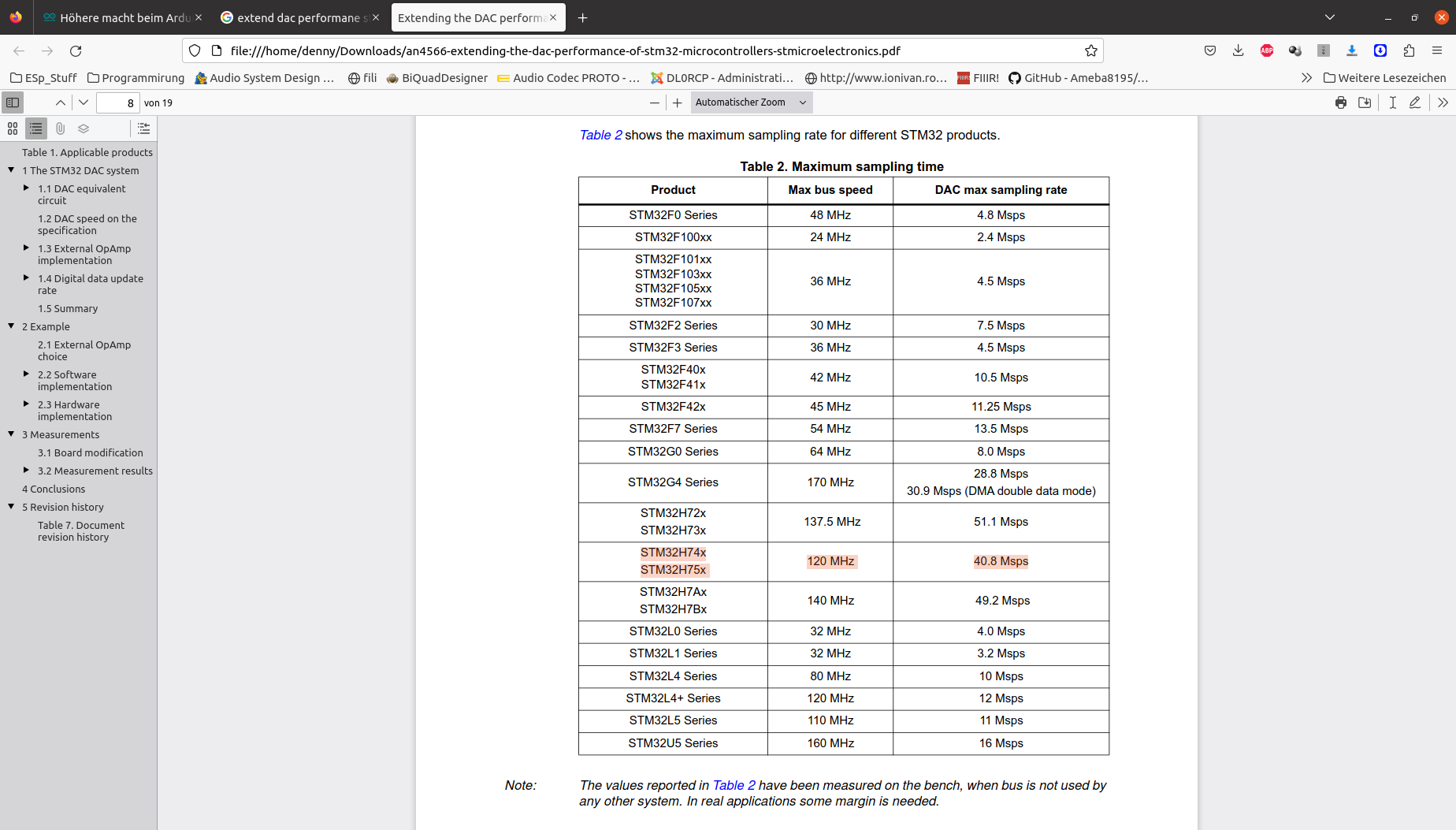The image size is (1456, 830).
Task: Expand '1.3 External OpAmp implementation' item
Action: click(x=27, y=248)
